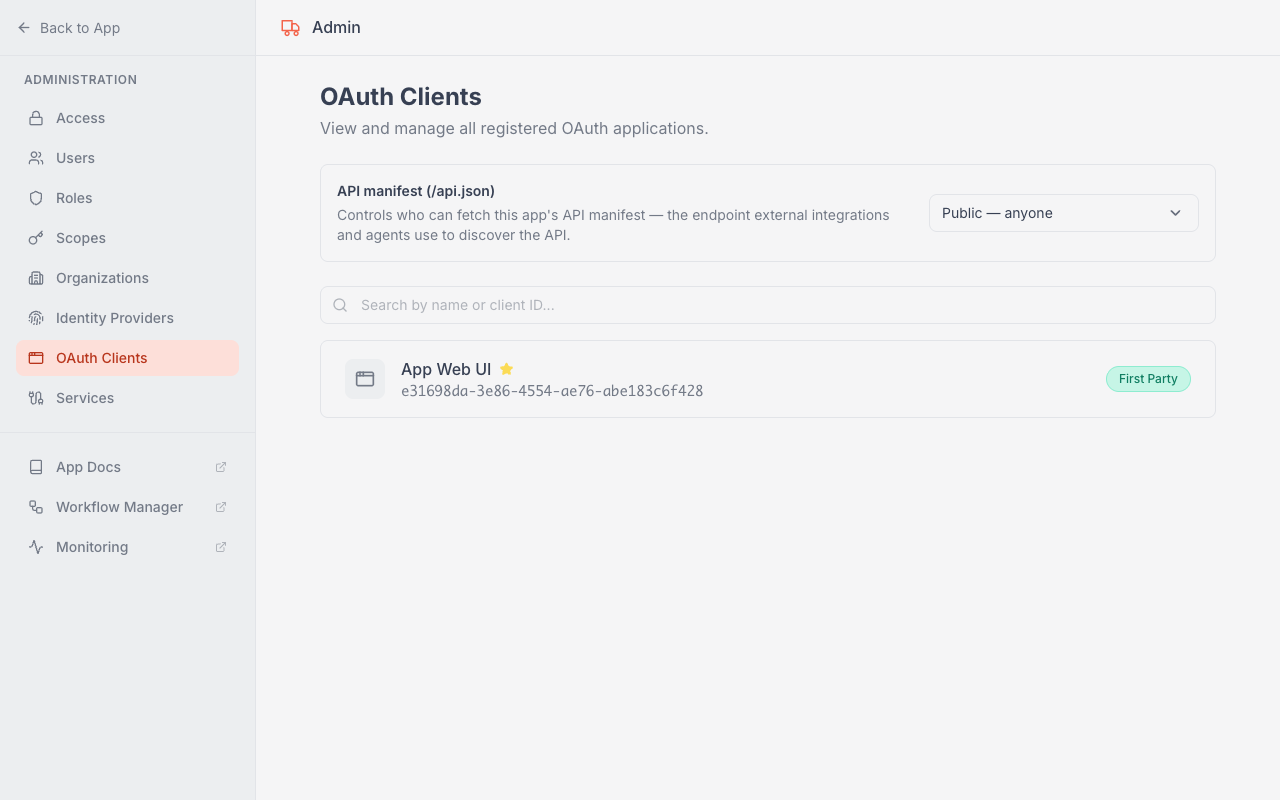
Task: Click the OAuth Clients page heading
Action: pos(401,97)
